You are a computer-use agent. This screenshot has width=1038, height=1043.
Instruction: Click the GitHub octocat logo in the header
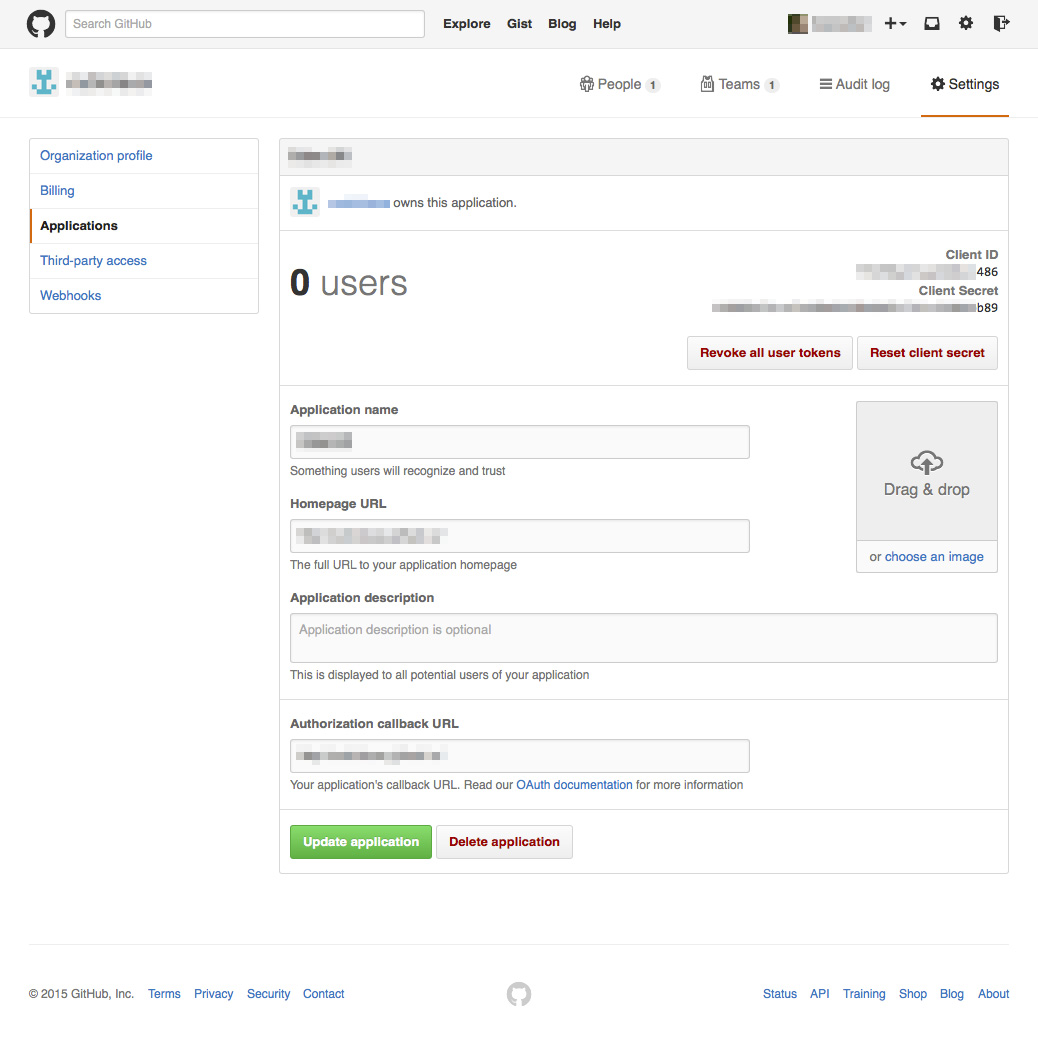pyautogui.click(x=40, y=23)
